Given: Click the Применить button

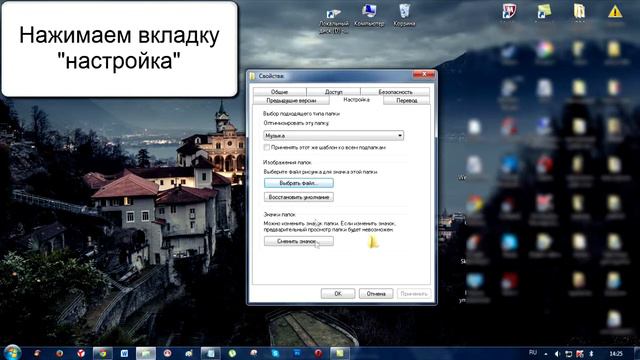Looking at the screenshot, I should (414, 293).
